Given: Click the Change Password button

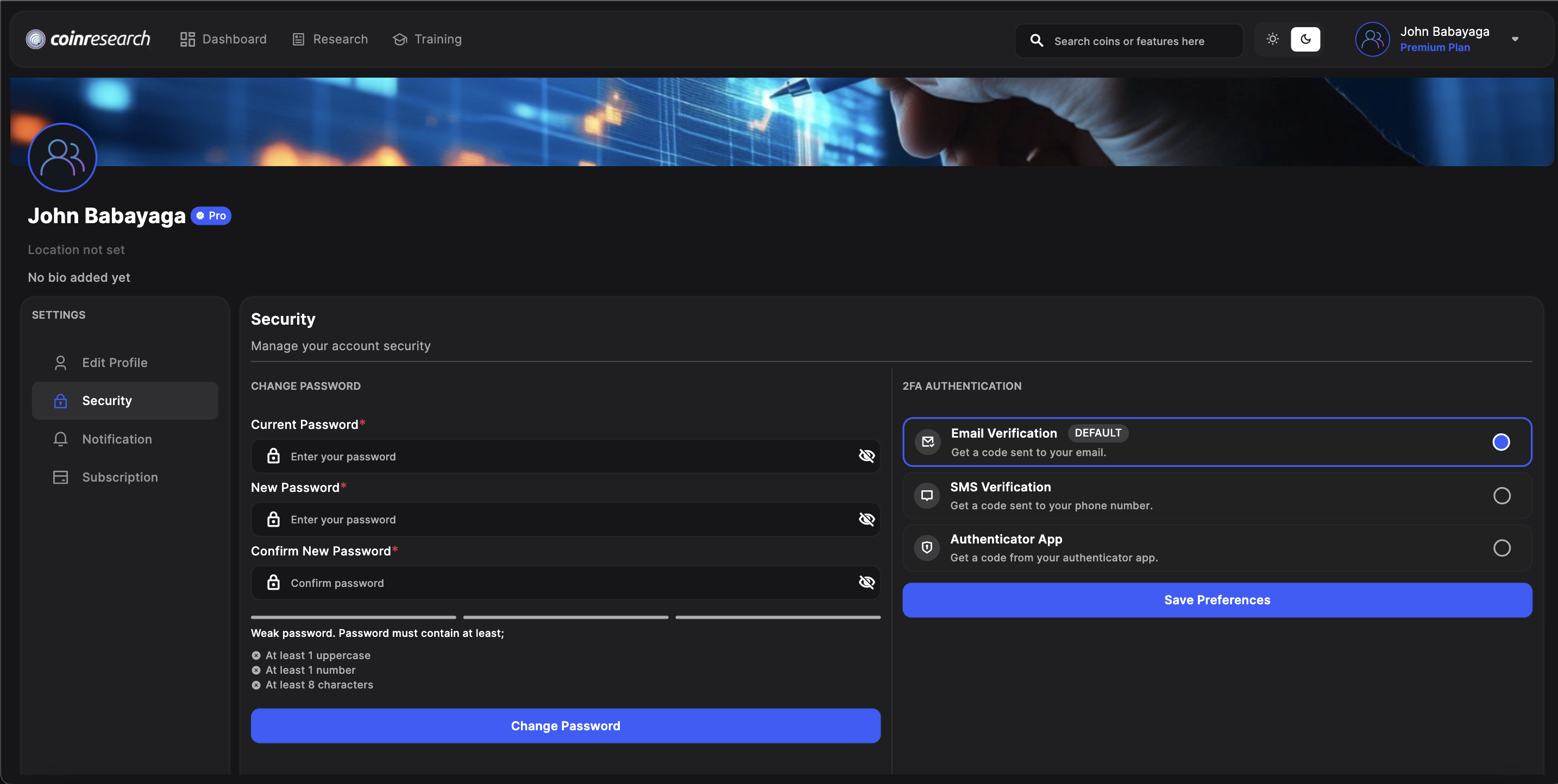Looking at the screenshot, I should [x=566, y=725].
